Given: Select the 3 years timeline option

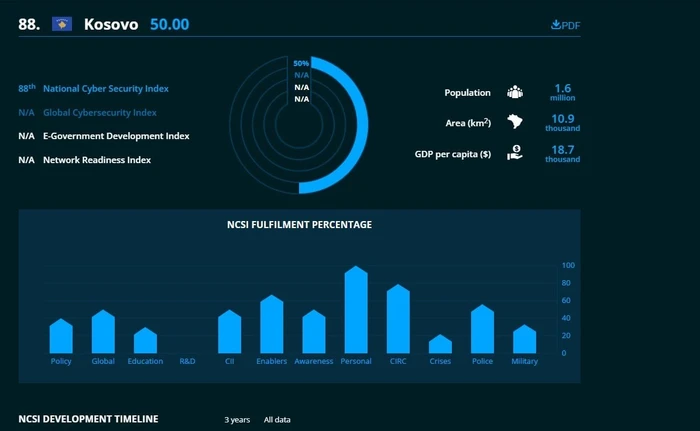Looking at the screenshot, I should tap(237, 420).
